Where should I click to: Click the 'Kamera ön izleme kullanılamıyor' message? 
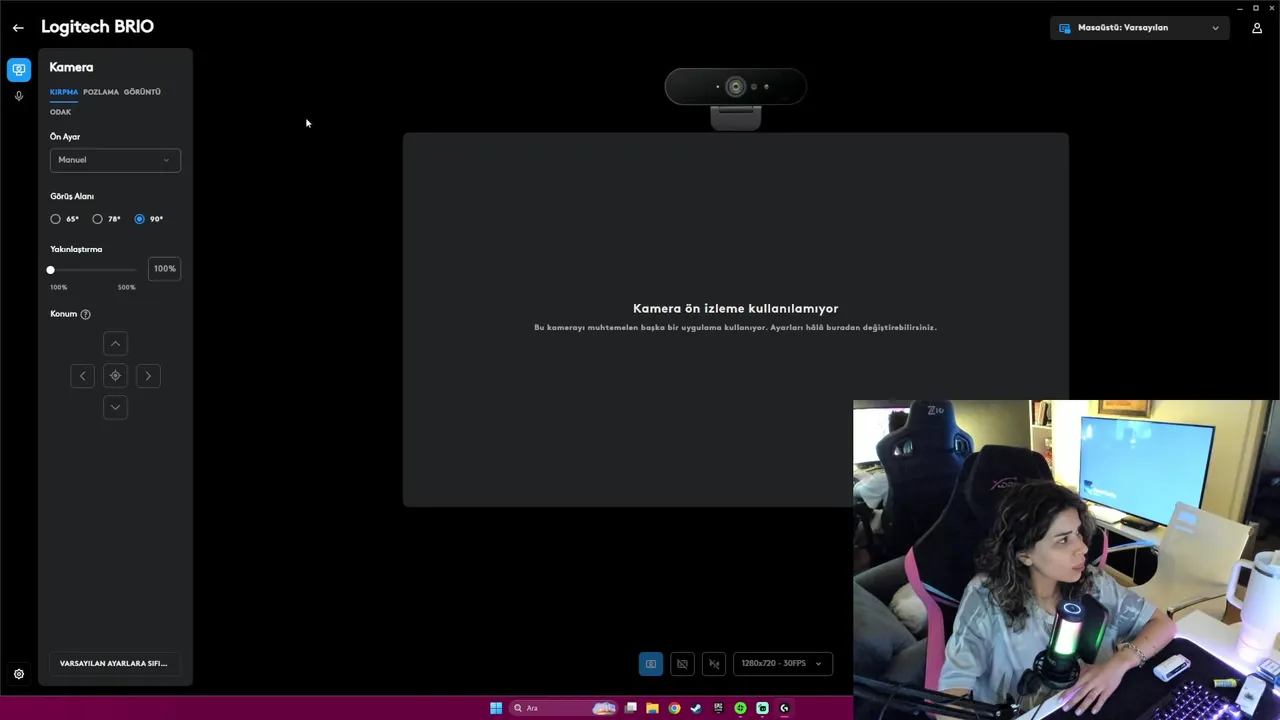coord(736,309)
